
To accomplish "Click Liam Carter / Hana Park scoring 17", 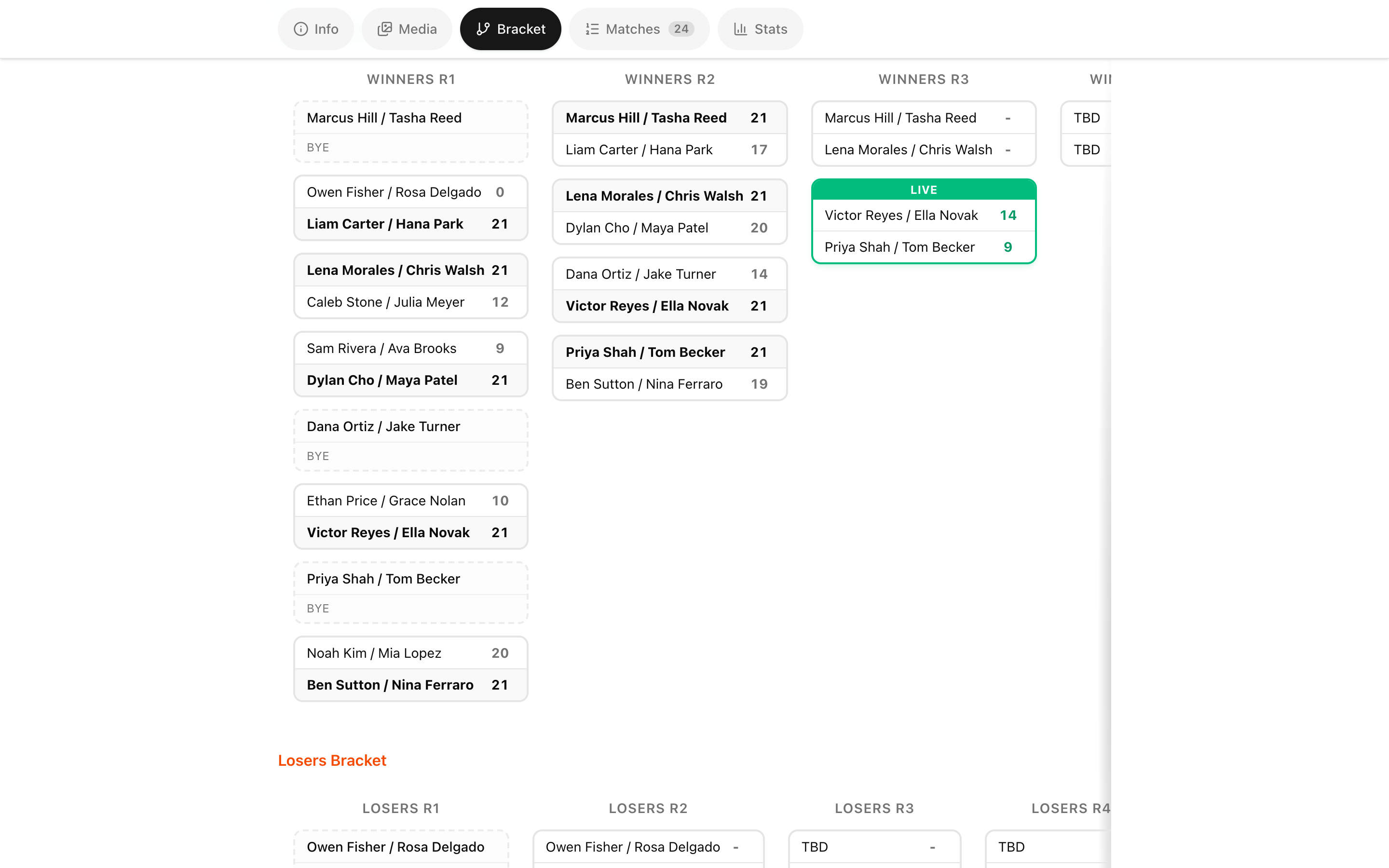I will tap(669, 150).
